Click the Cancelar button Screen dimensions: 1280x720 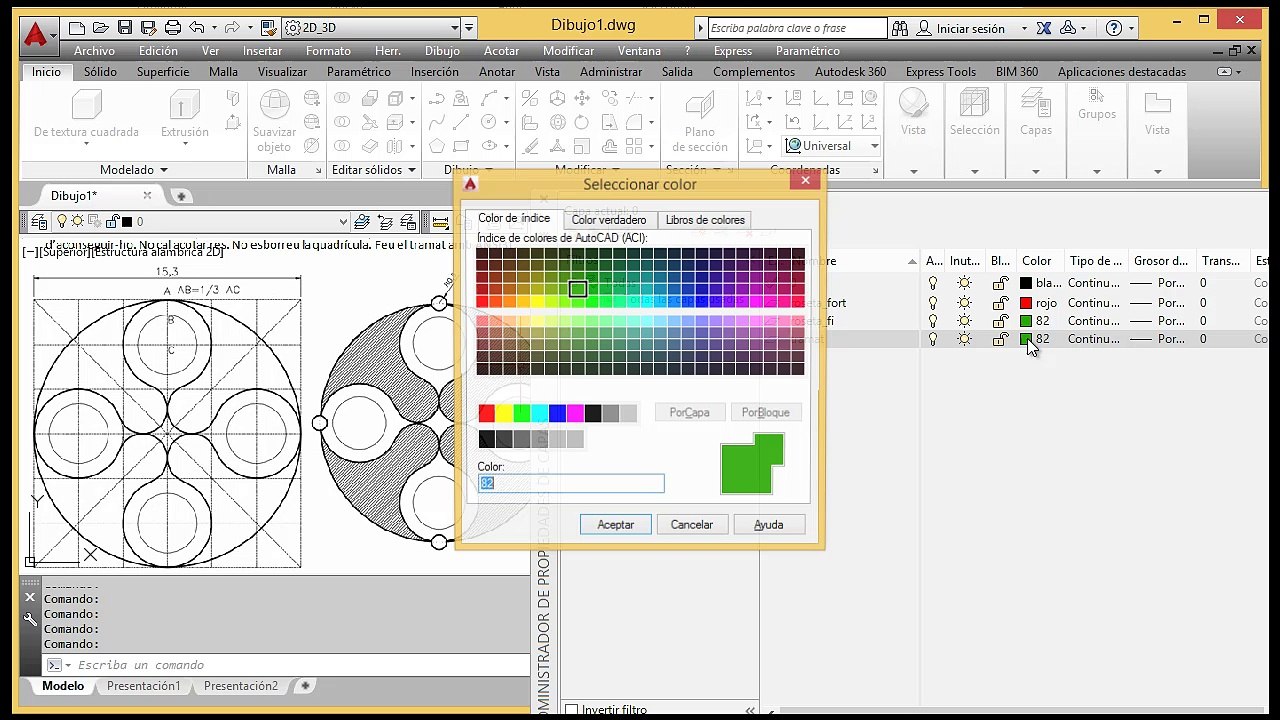(x=692, y=524)
